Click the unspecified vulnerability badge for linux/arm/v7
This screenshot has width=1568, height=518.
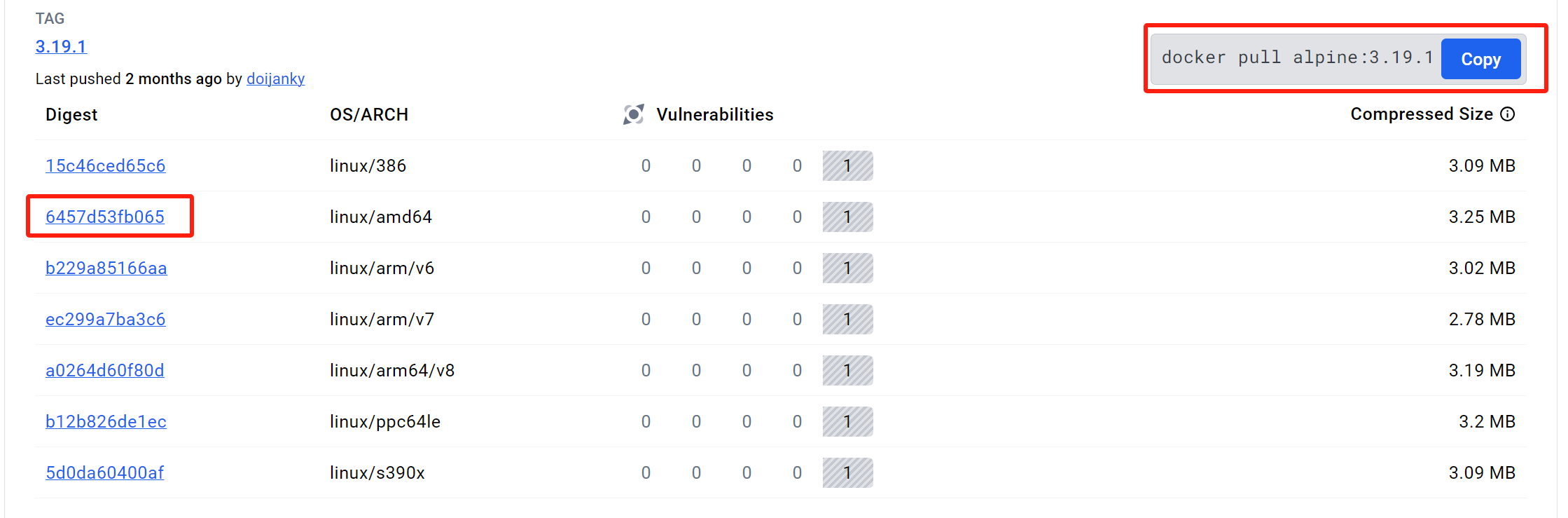pos(847,320)
